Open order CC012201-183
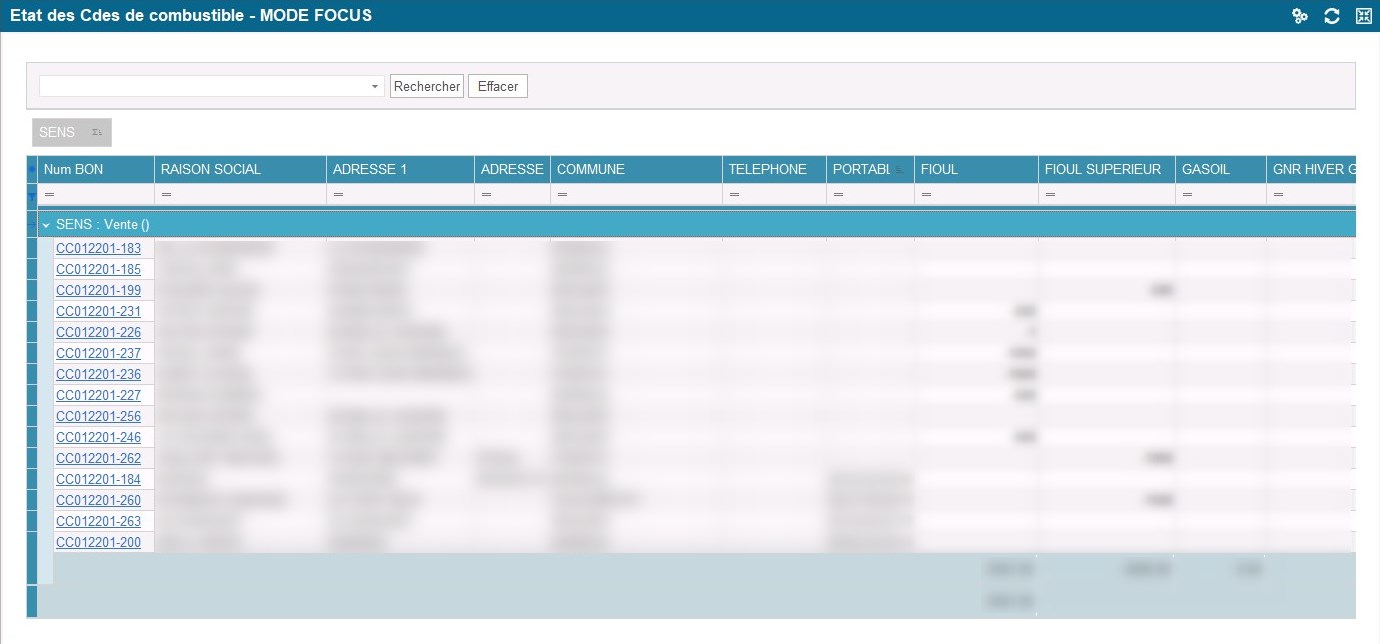 (98, 248)
